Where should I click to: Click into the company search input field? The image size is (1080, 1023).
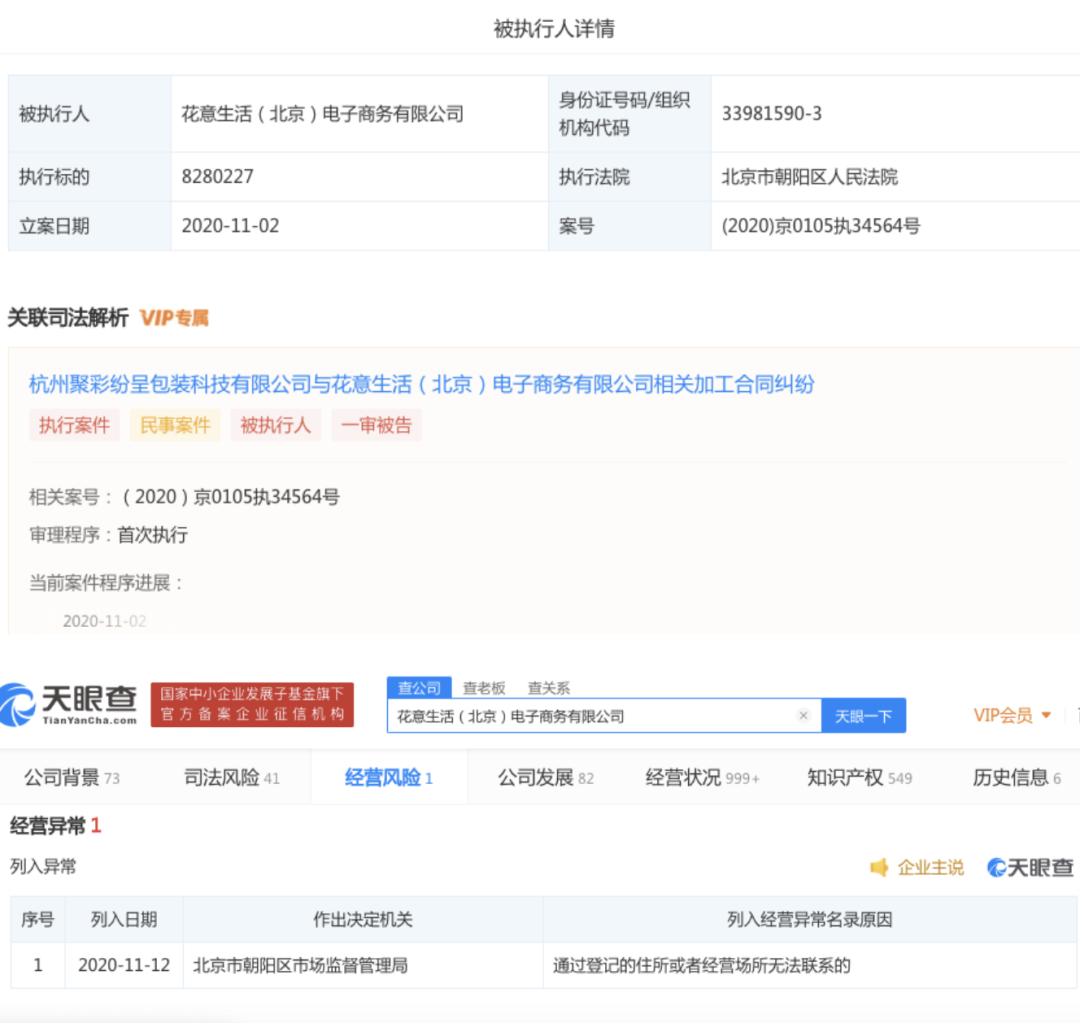point(590,716)
